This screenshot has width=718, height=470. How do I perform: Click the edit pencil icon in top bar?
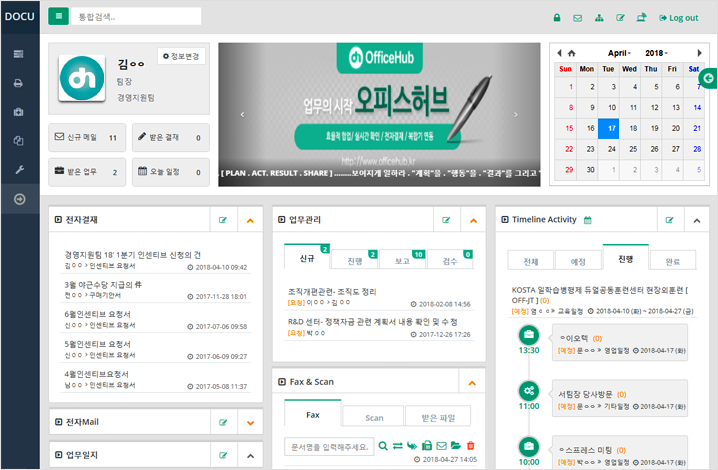(x=620, y=18)
